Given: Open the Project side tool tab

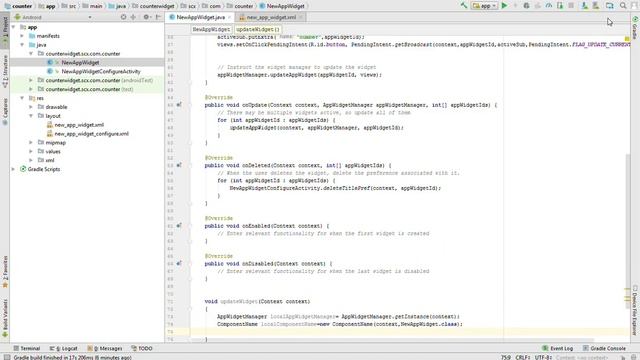Looking at the screenshot, I should 5,31.
